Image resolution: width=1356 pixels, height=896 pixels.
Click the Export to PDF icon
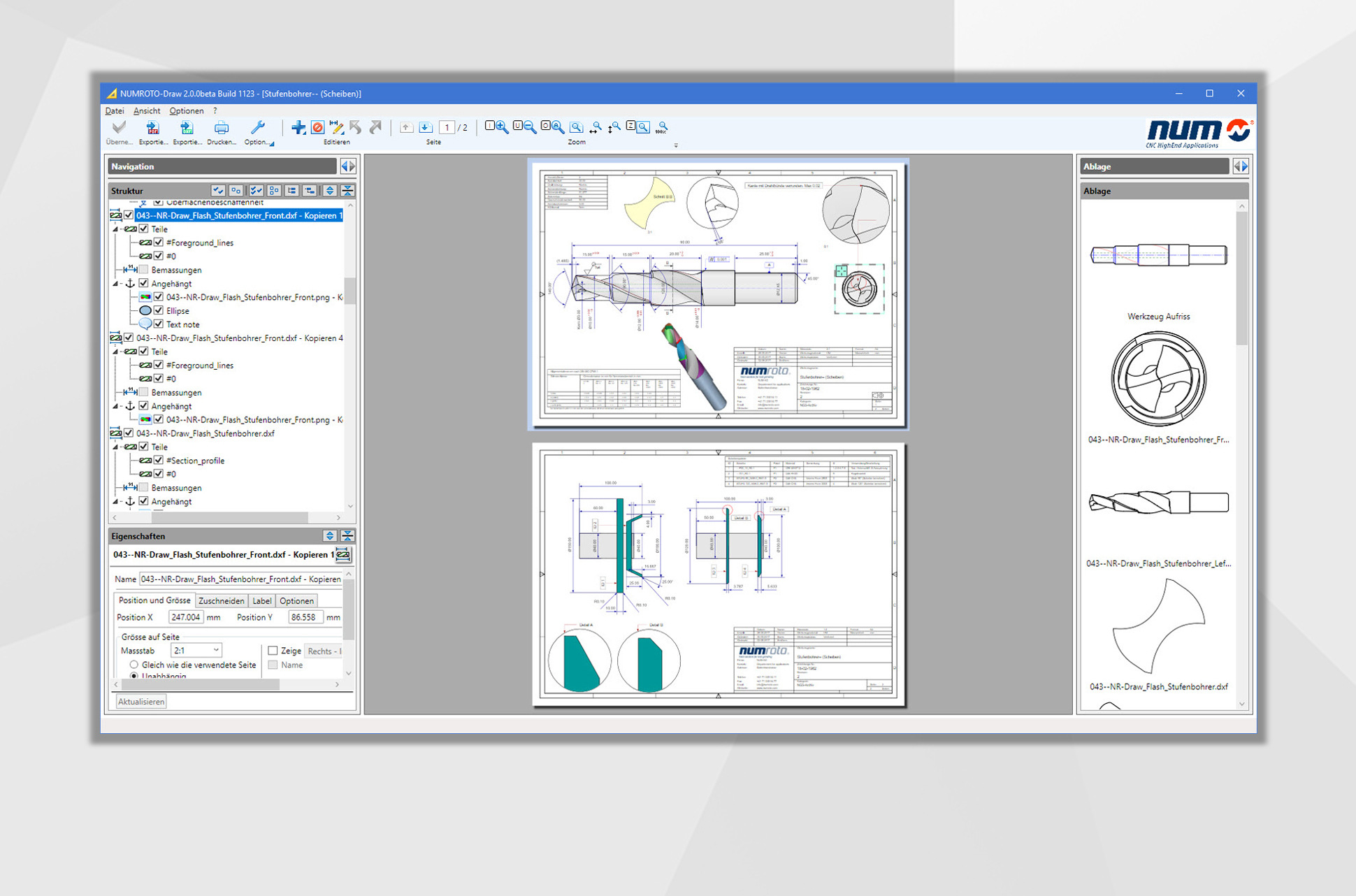[x=152, y=129]
